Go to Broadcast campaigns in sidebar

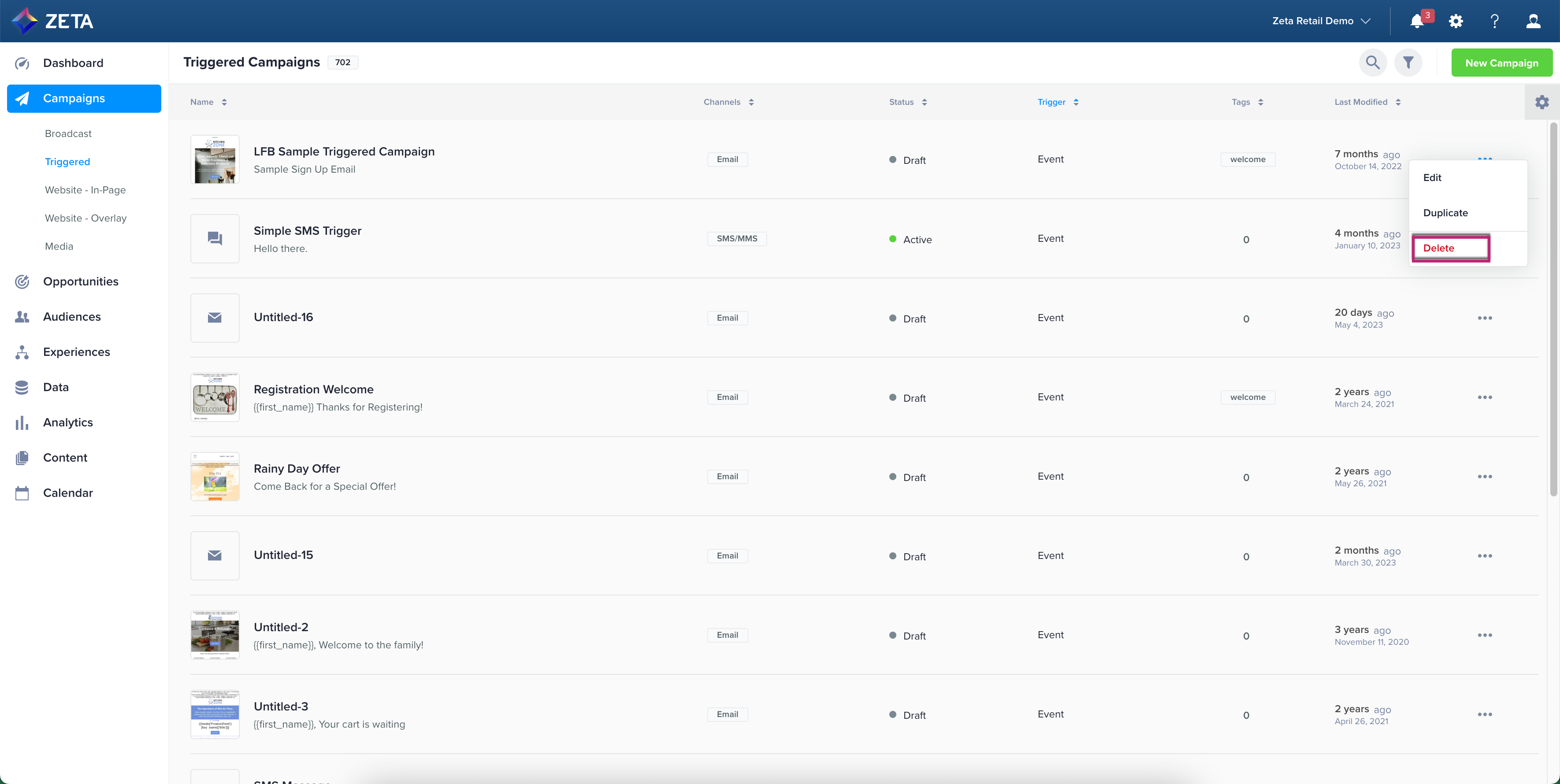click(68, 134)
